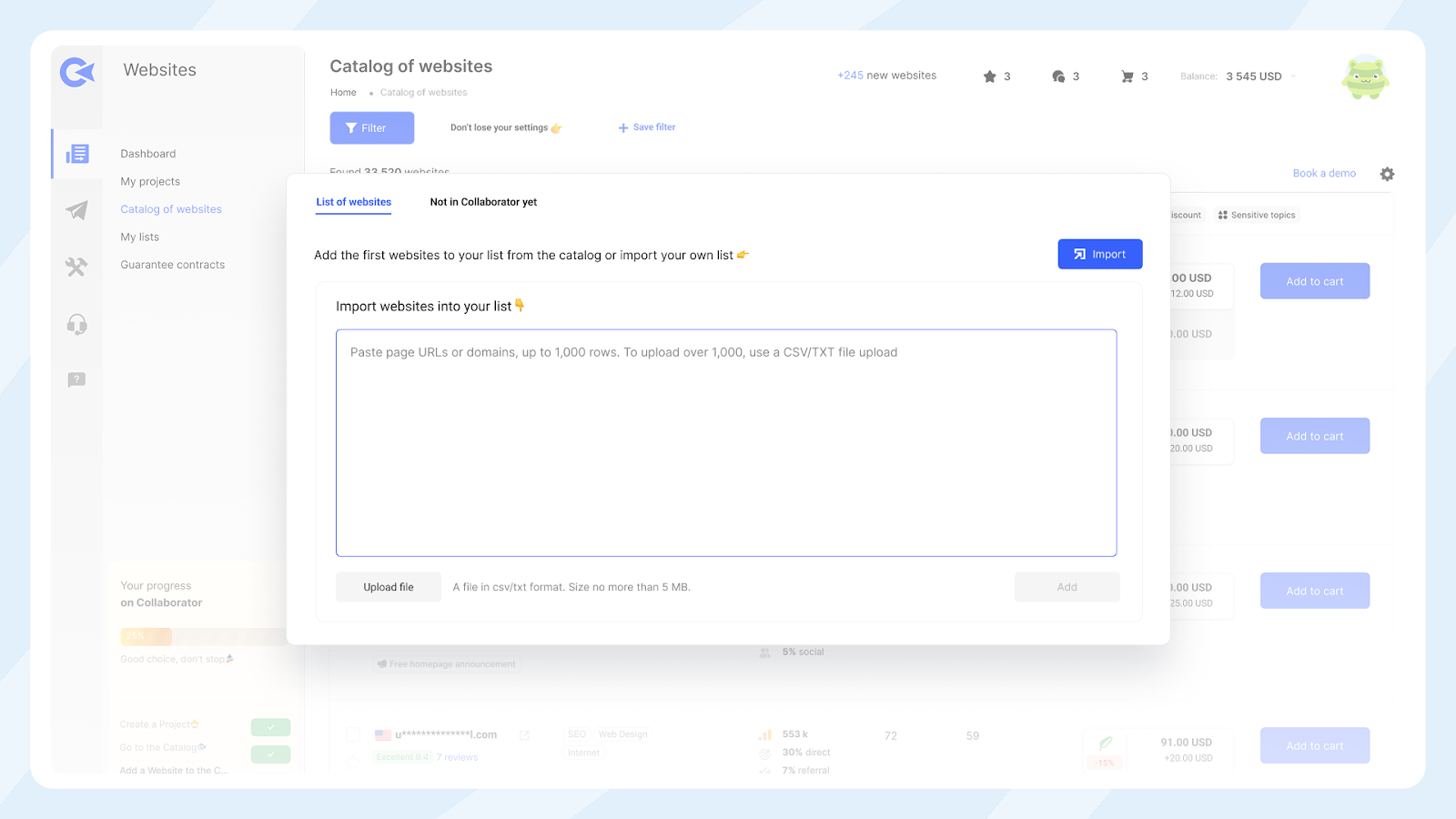Open support via the headset icon
1456x819 pixels.
(77, 324)
